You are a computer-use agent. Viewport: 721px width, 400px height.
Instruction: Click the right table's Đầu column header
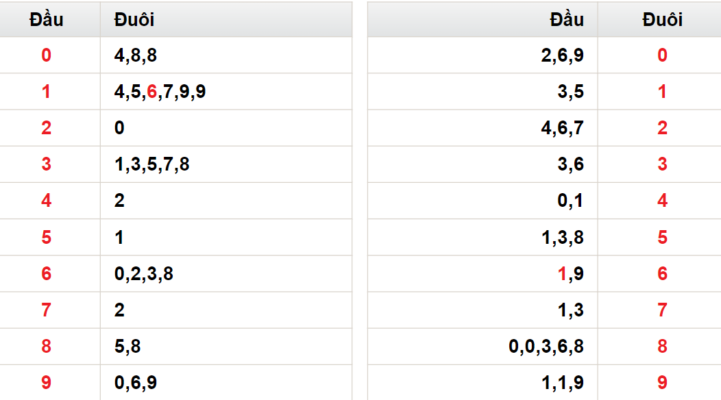point(482,19)
